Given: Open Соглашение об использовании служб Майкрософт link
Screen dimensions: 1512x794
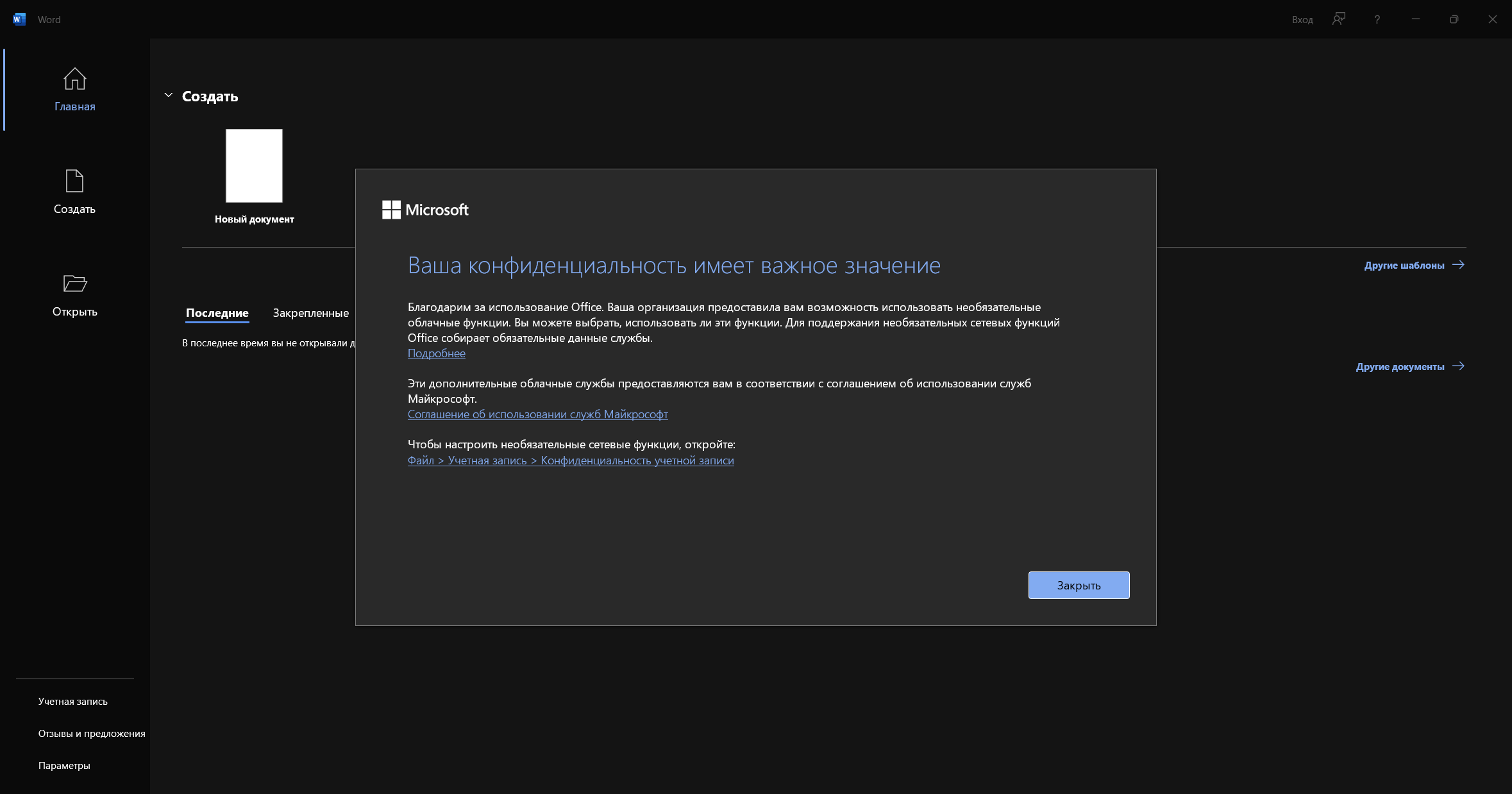Looking at the screenshot, I should click(x=538, y=414).
